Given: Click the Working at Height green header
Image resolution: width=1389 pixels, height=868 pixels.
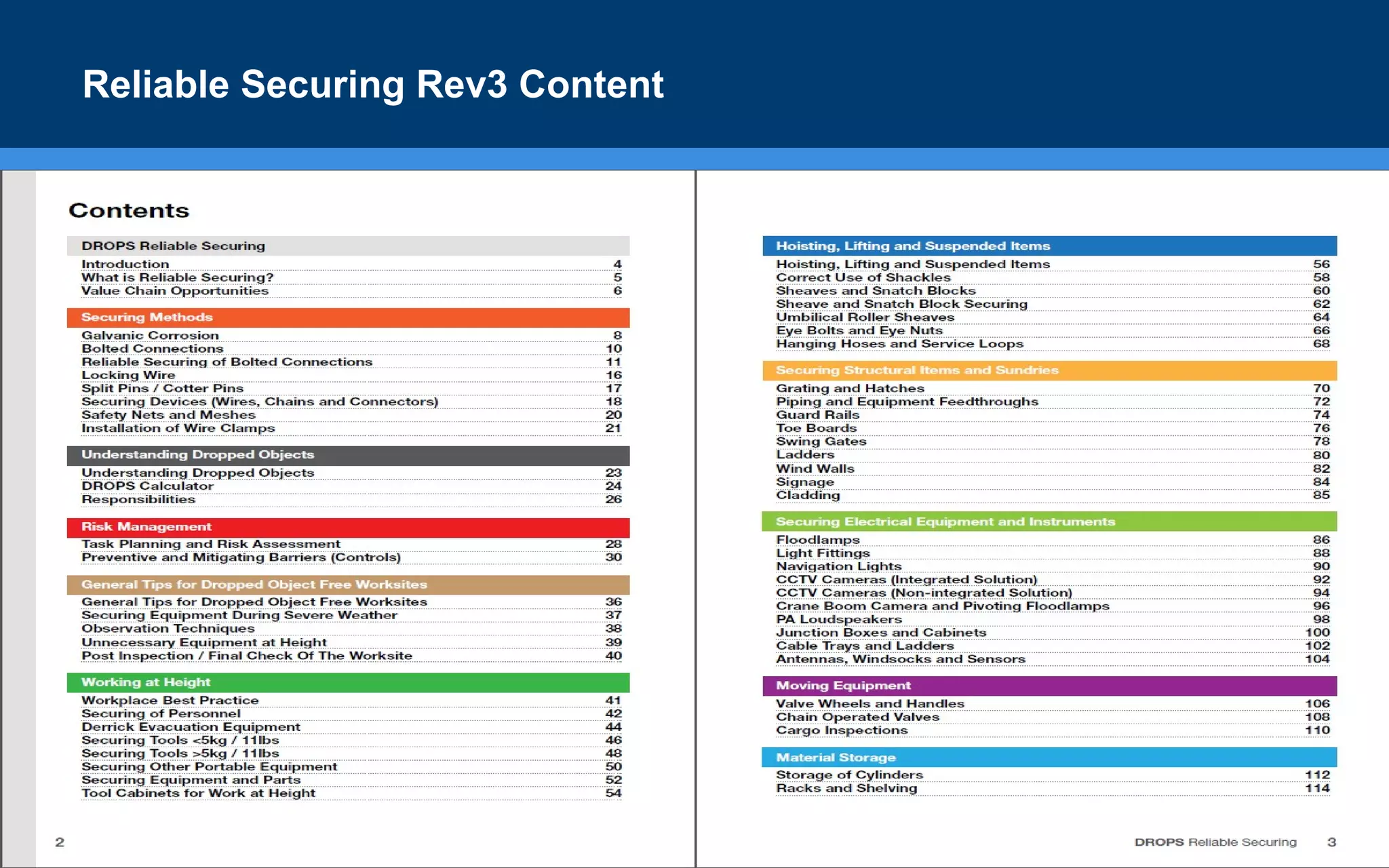Looking at the screenshot, I should (x=146, y=682).
